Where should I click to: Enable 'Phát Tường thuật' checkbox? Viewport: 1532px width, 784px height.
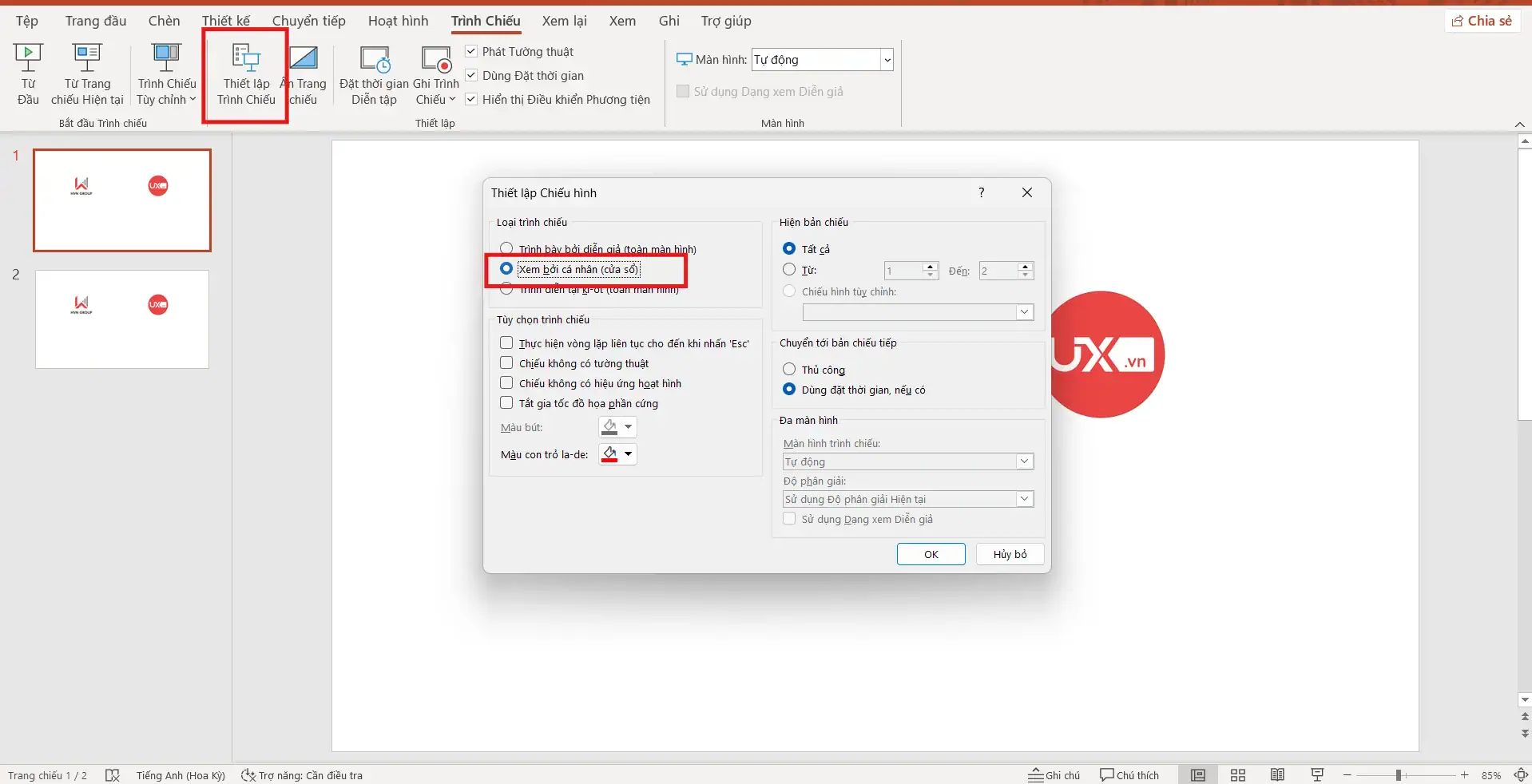(x=471, y=51)
